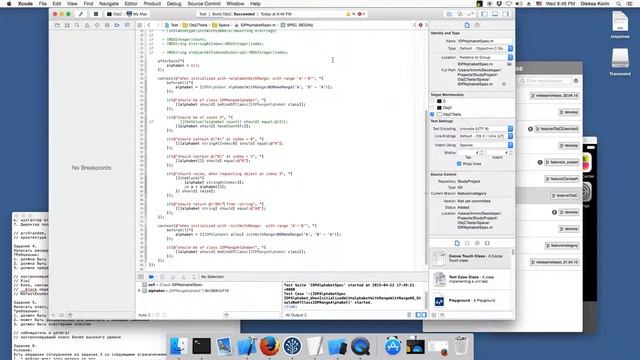Viewport: 640px width, 360px height.
Task: Click the Run (play) button in Xcode toolbar
Action: point(81,14)
